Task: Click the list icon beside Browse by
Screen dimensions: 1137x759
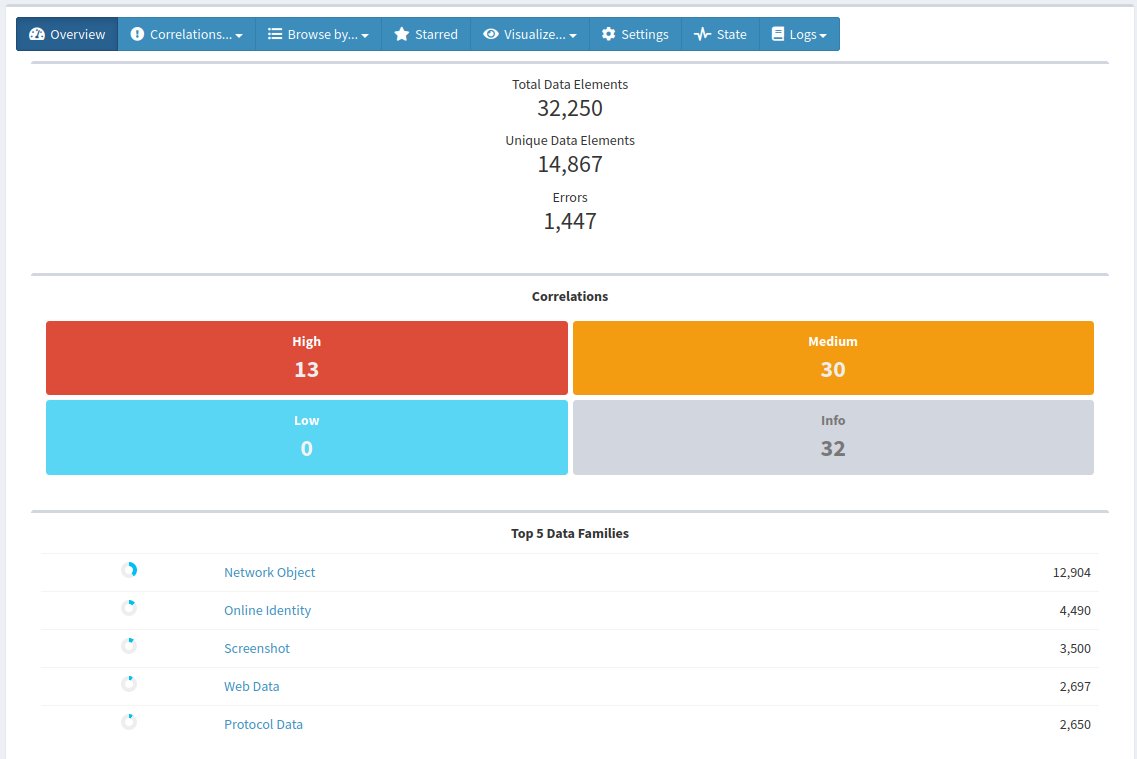Action: pyautogui.click(x=275, y=34)
